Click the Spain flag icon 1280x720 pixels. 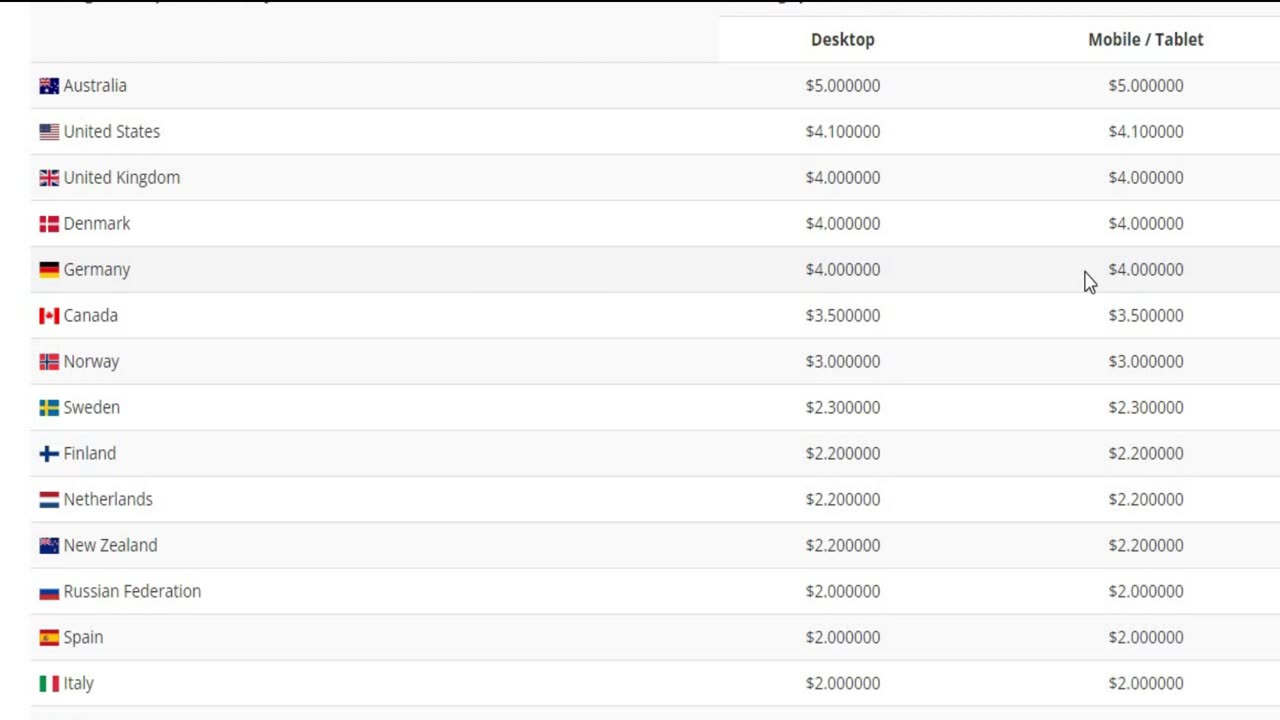coord(49,638)
